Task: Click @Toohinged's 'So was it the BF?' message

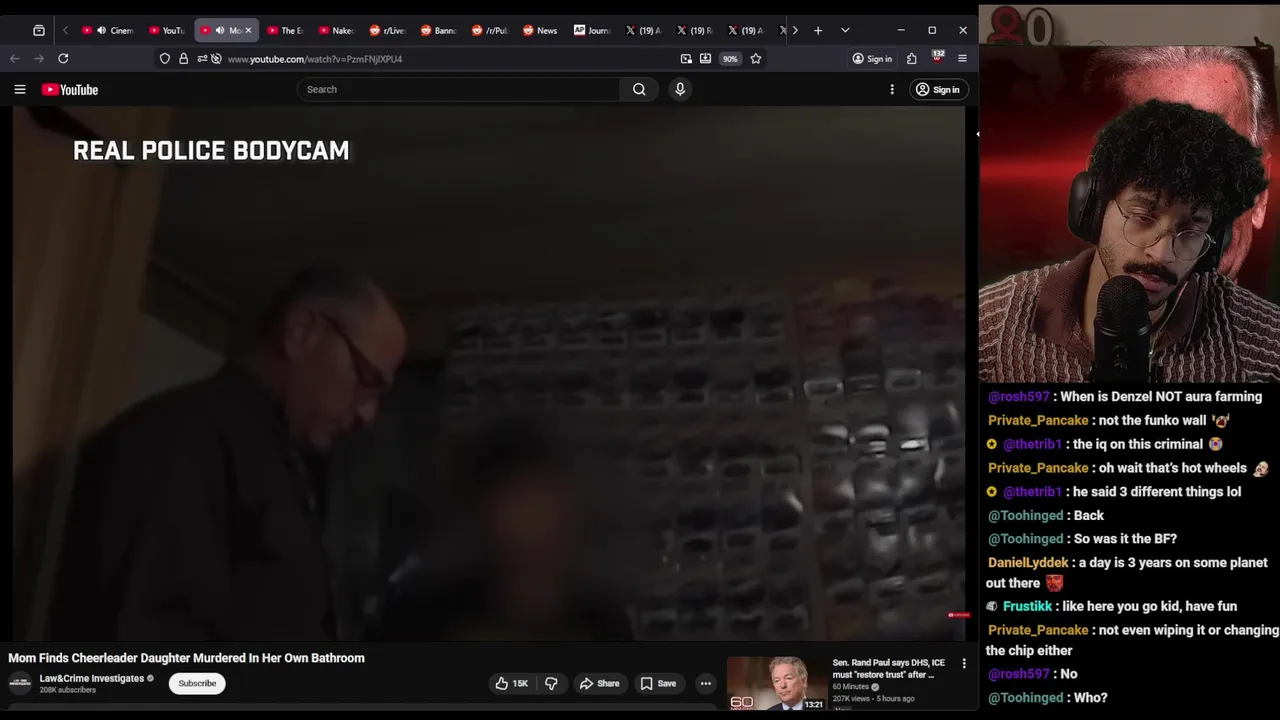Action: (x=1082, y=539)
